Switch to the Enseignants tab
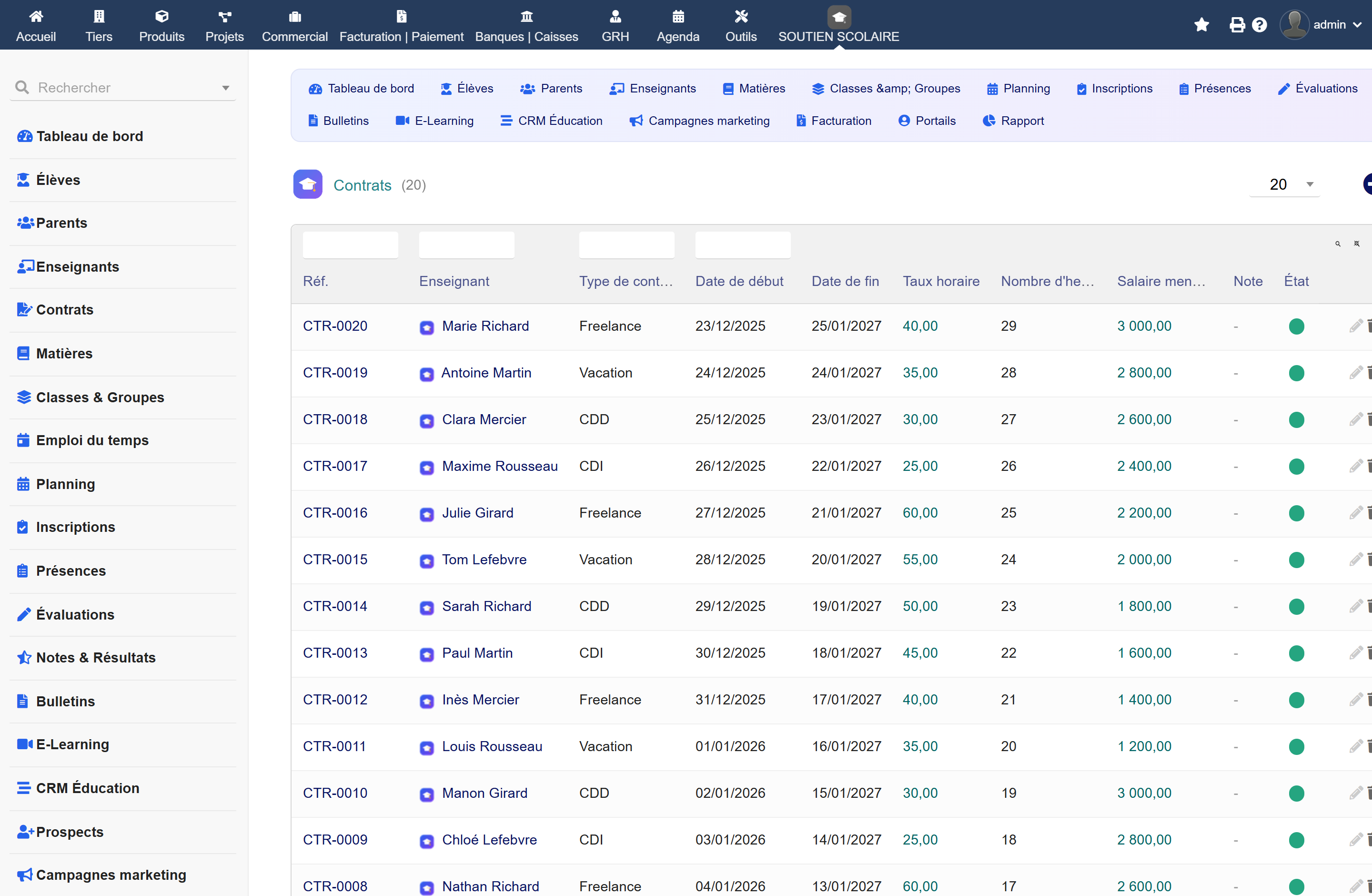 pyautogui.click(x=653, y=88)
